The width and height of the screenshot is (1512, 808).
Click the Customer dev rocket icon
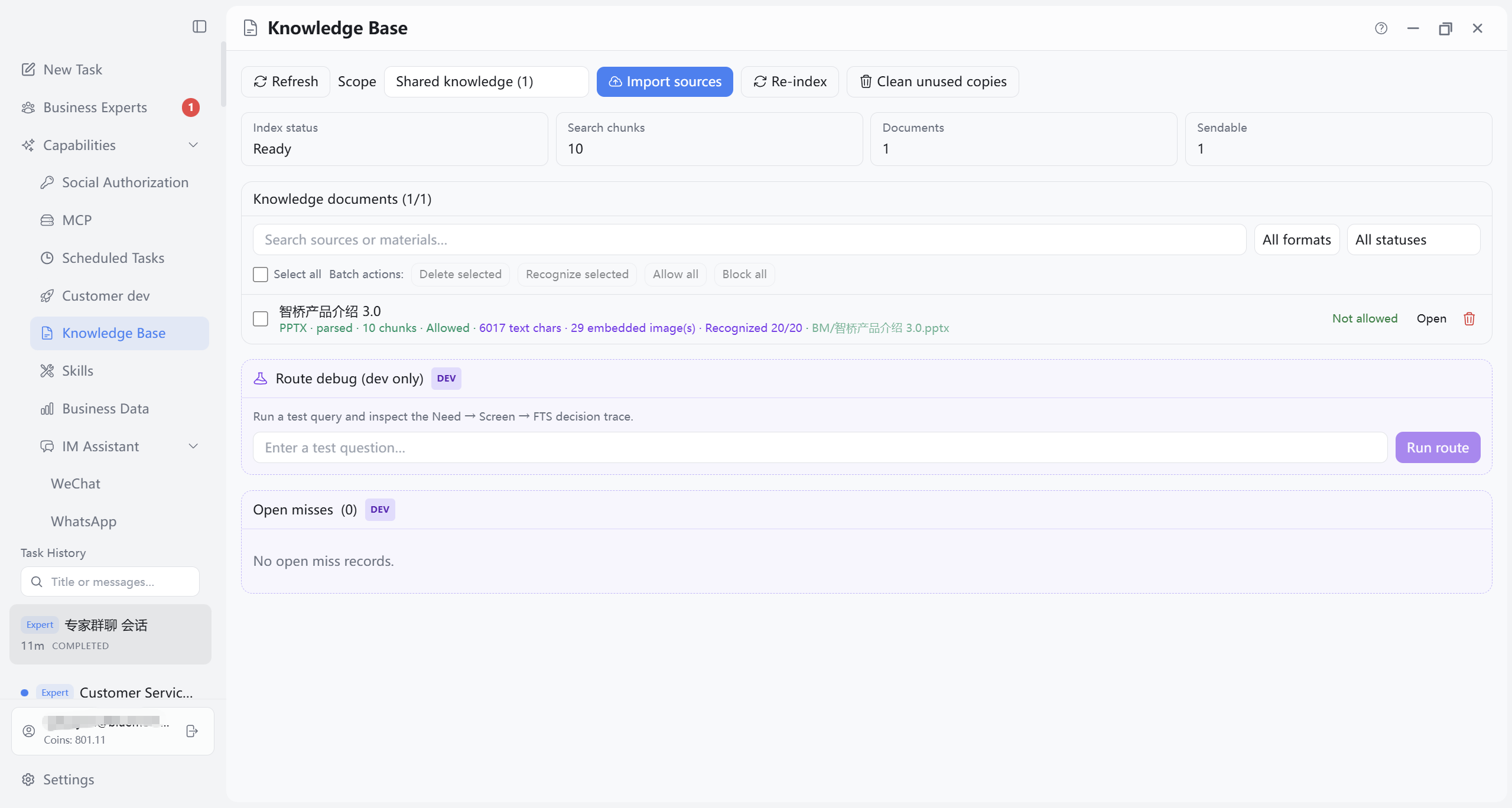tap(47, 296)
